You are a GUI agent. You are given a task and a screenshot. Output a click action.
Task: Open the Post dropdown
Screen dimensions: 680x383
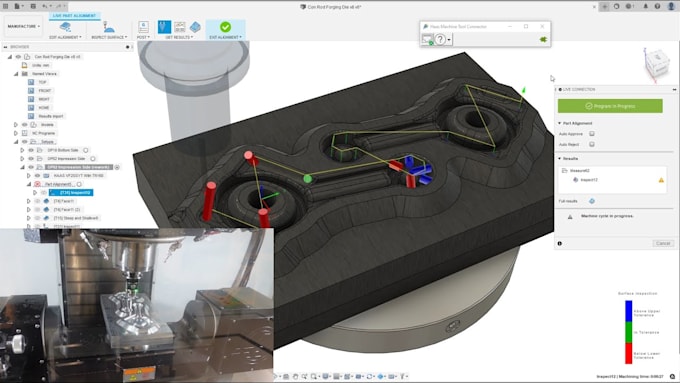[x=143, y=37]
